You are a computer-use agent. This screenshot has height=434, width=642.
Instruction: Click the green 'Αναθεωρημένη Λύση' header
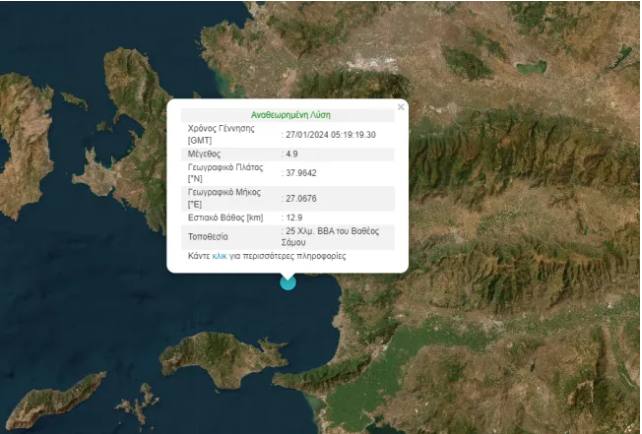291,115
